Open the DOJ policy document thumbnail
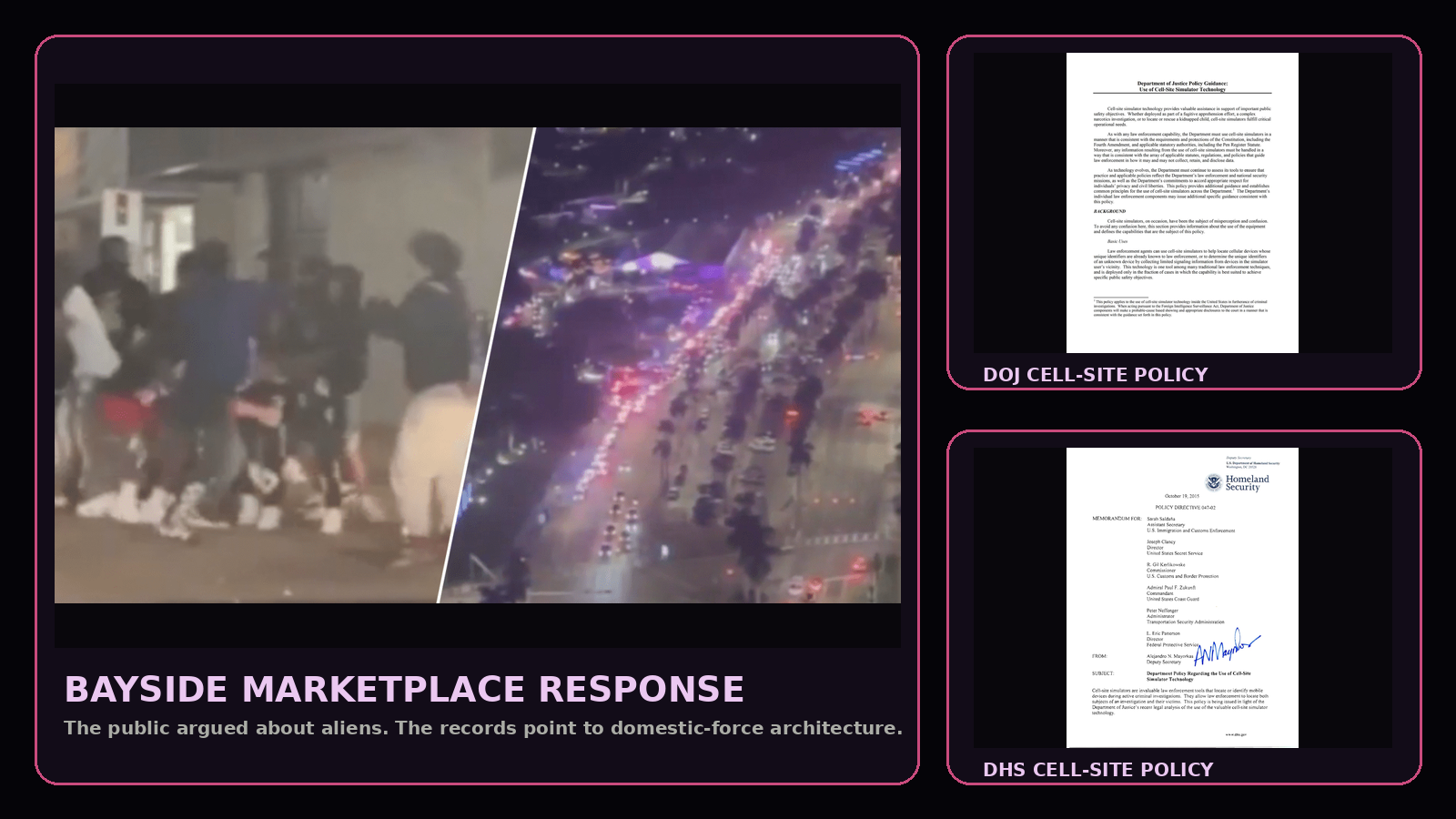Viewport: 1456px width, 819px height. (x=1183, y=205)
